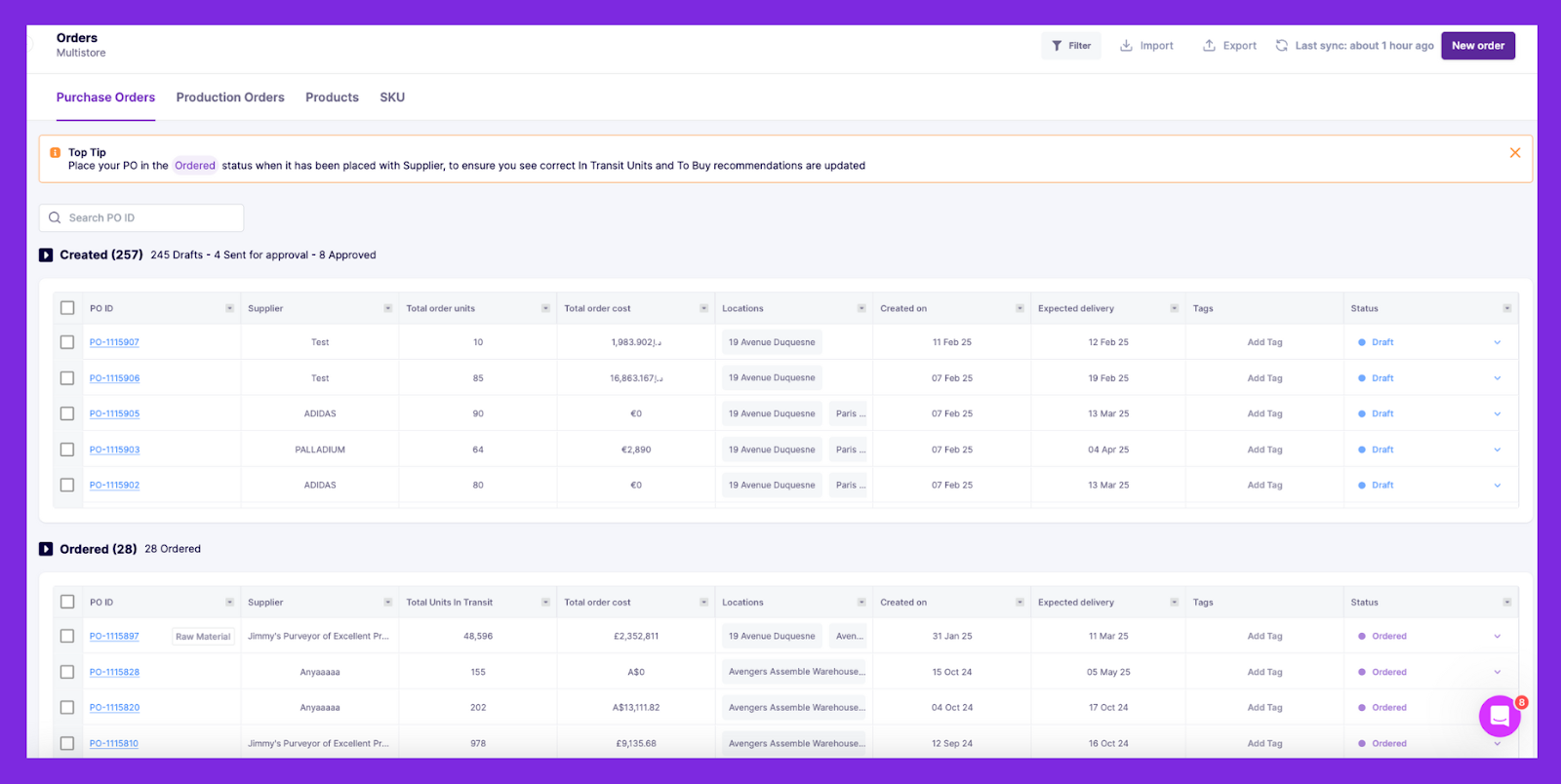
Task: Open PO ID column menu in Created table
Action: 229,308
